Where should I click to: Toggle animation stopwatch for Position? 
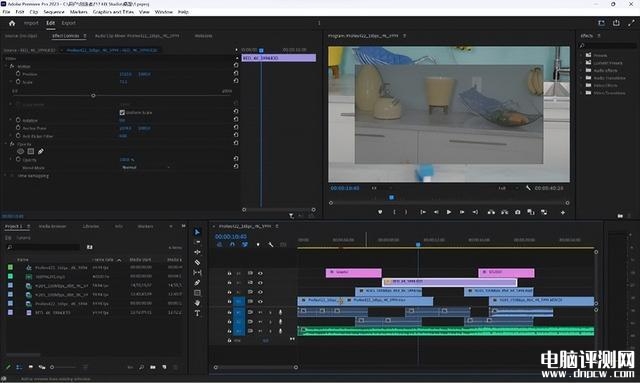pos(18,74)
